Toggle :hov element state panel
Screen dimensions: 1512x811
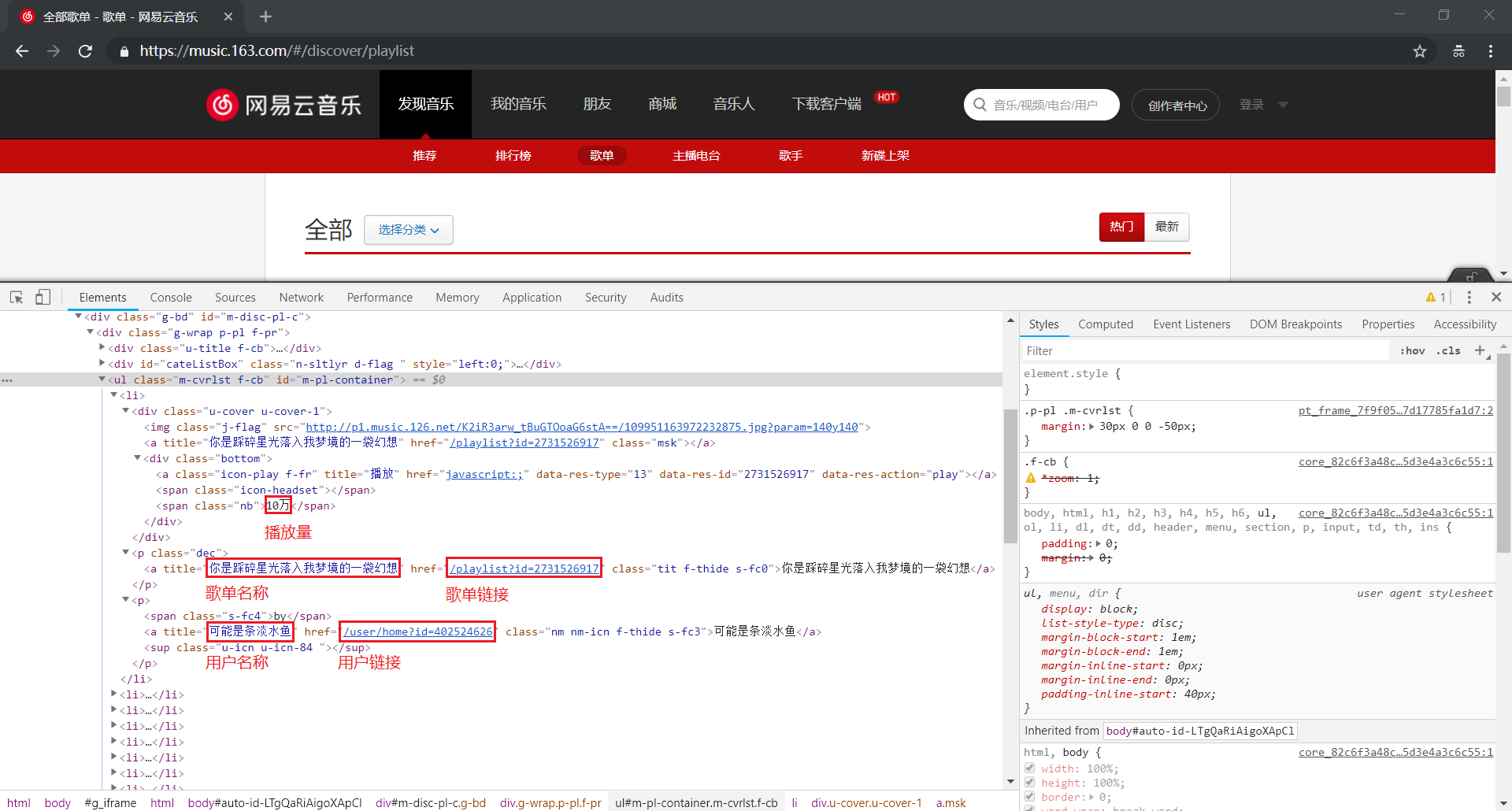[1412, 351]
